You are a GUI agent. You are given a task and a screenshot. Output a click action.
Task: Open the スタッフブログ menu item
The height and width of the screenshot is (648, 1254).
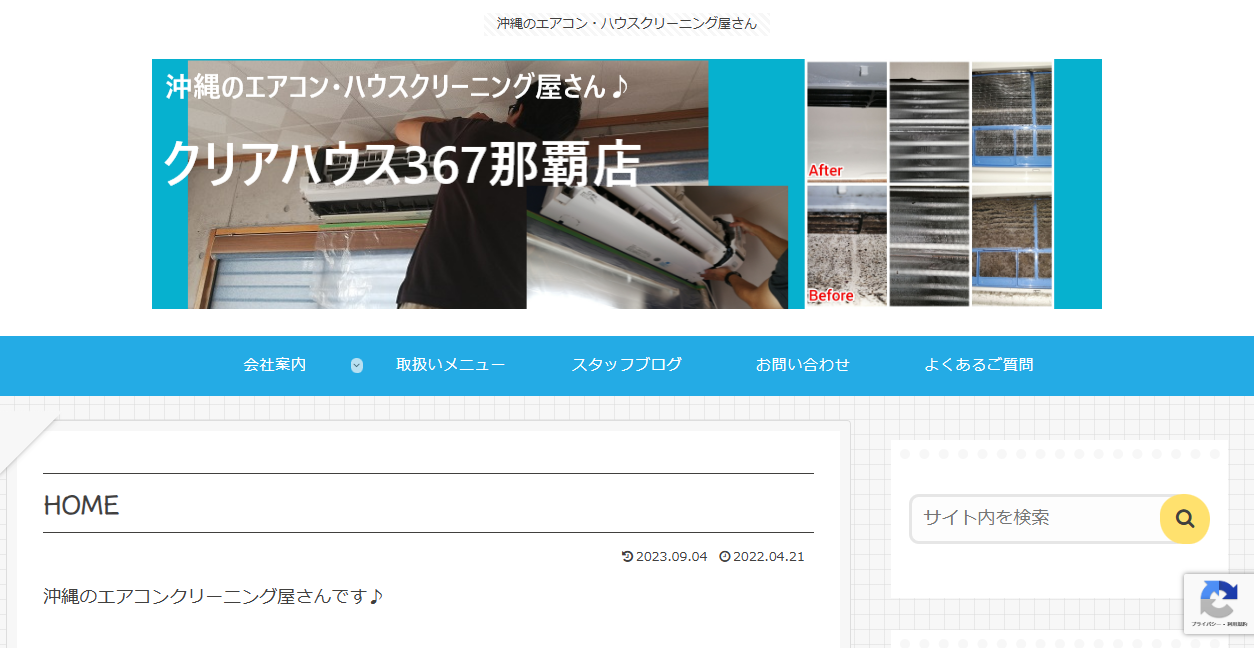click(626, 366)
